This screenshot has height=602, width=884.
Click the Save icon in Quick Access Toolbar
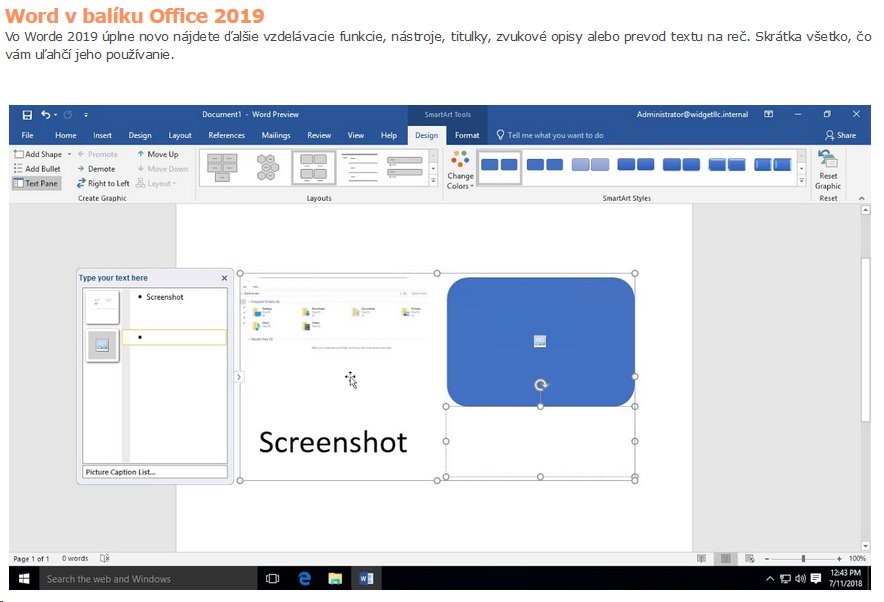click(x=27, y=115)
